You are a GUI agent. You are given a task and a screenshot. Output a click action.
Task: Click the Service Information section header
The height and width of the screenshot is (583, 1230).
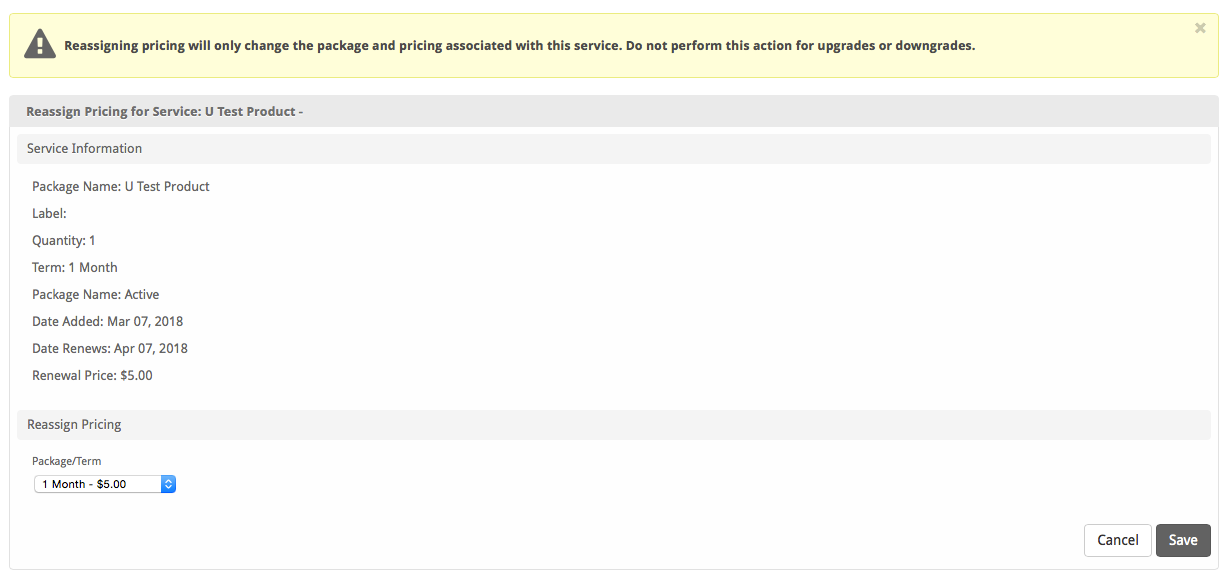pyautogui.click(x=84, y=148)
